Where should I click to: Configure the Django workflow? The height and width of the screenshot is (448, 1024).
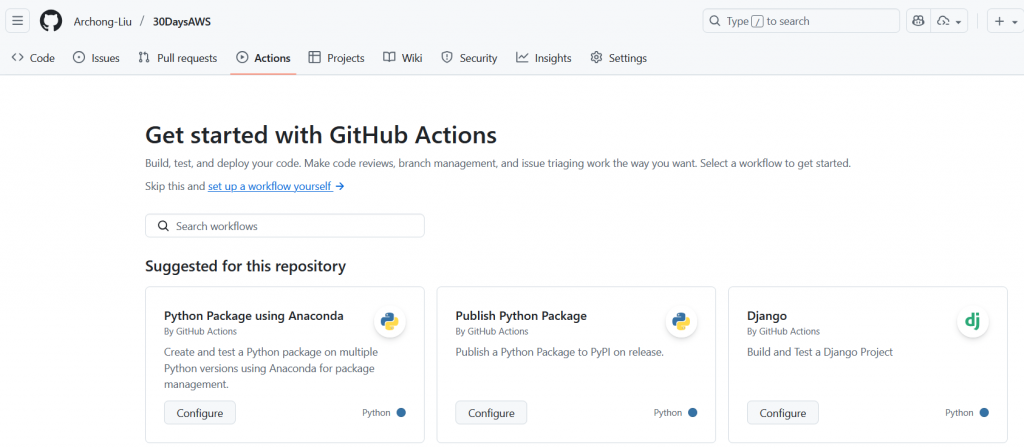click(x=782, y=413)
